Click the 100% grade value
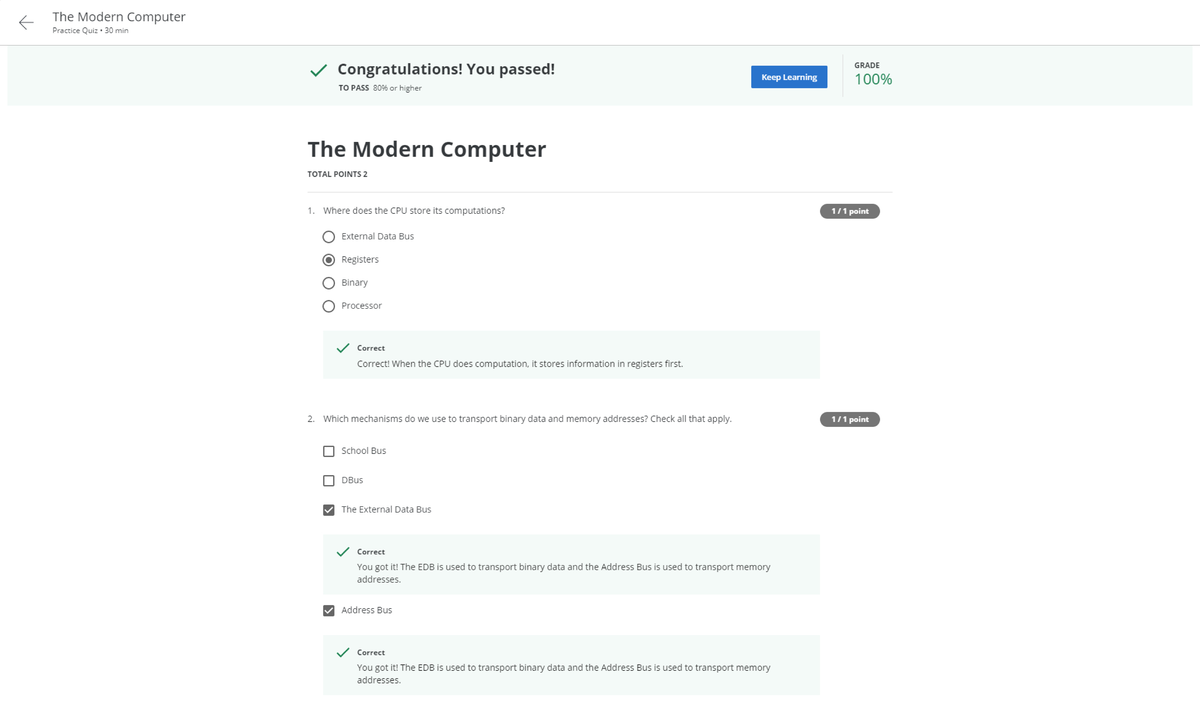 873,80
